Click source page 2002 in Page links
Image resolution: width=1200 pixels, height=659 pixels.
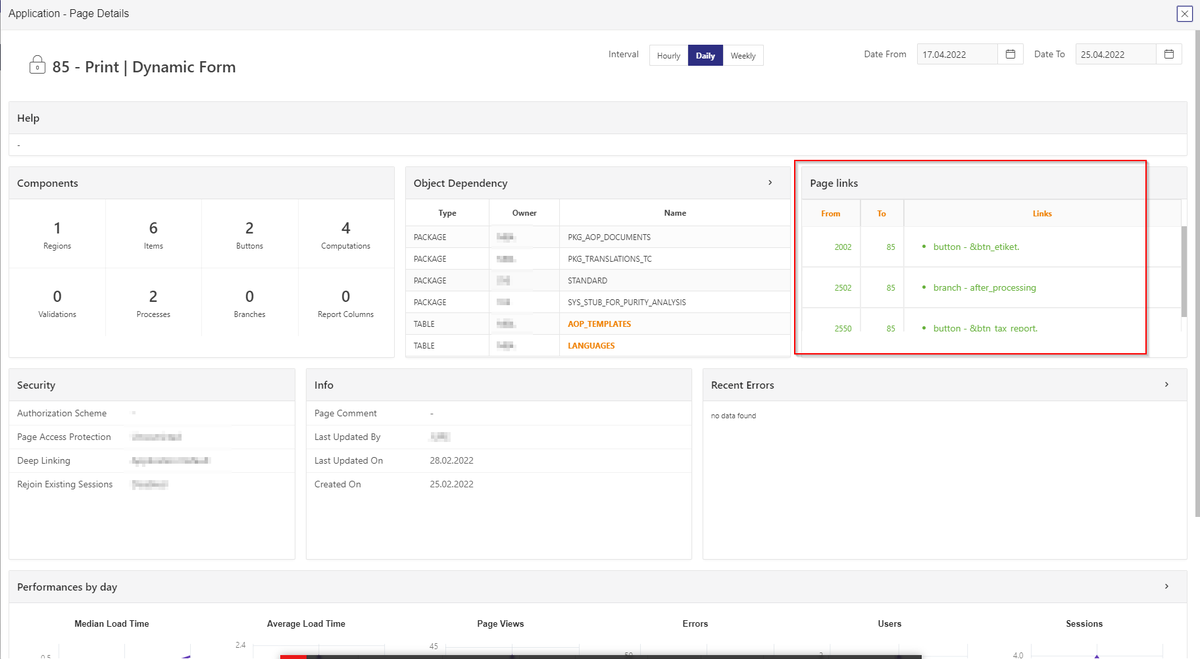point(843,247)
